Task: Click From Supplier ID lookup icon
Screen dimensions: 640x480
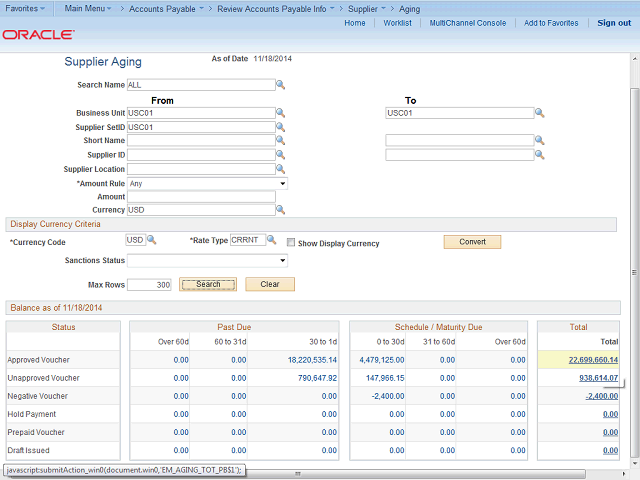Action: 281,155
